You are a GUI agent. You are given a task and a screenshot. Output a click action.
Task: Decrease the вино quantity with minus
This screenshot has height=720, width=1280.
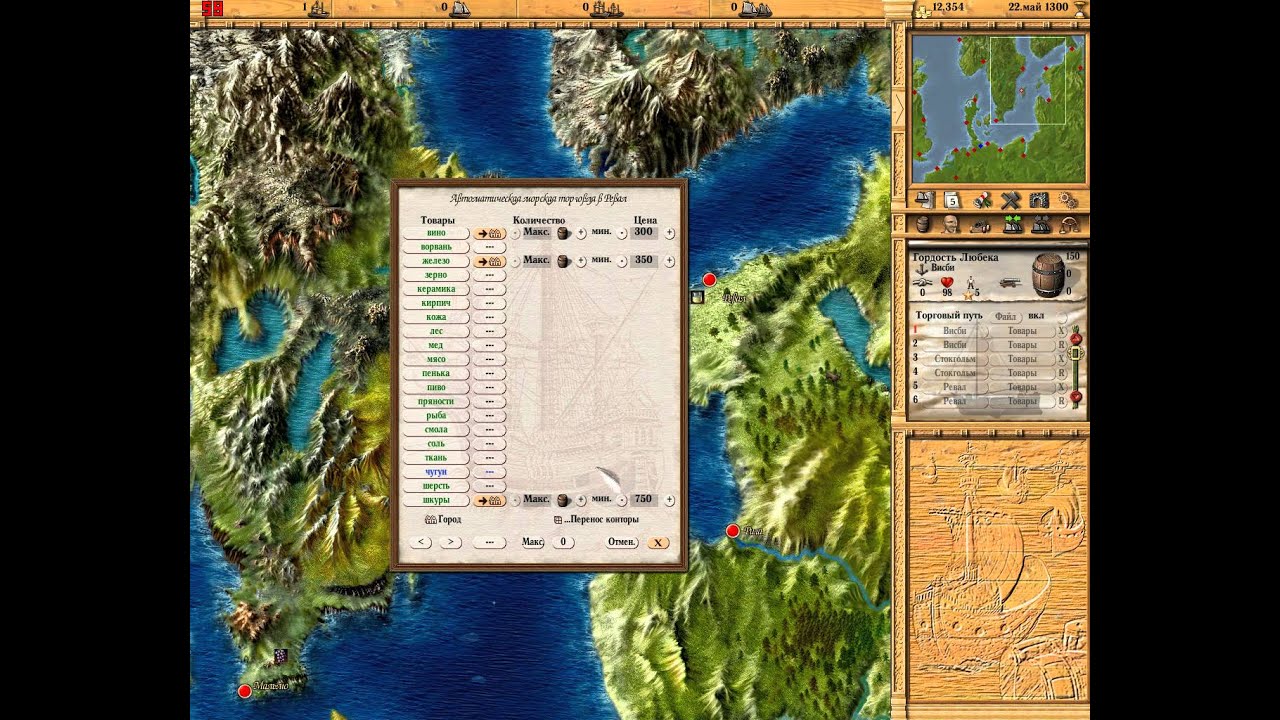(516, 233)
